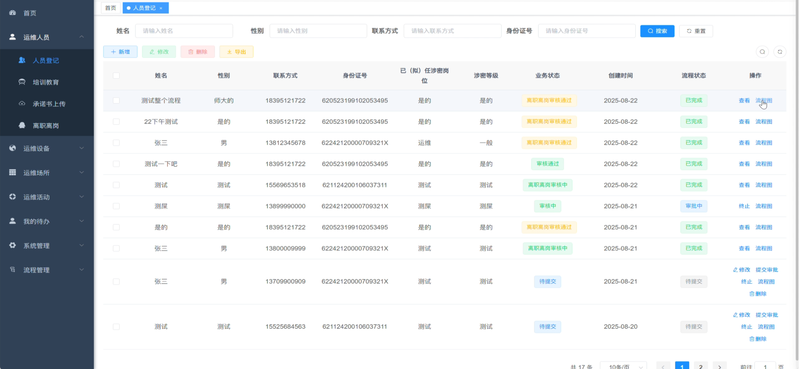800x369 pixels.
Task: Go to next page with right arrow
Action: 719,366
